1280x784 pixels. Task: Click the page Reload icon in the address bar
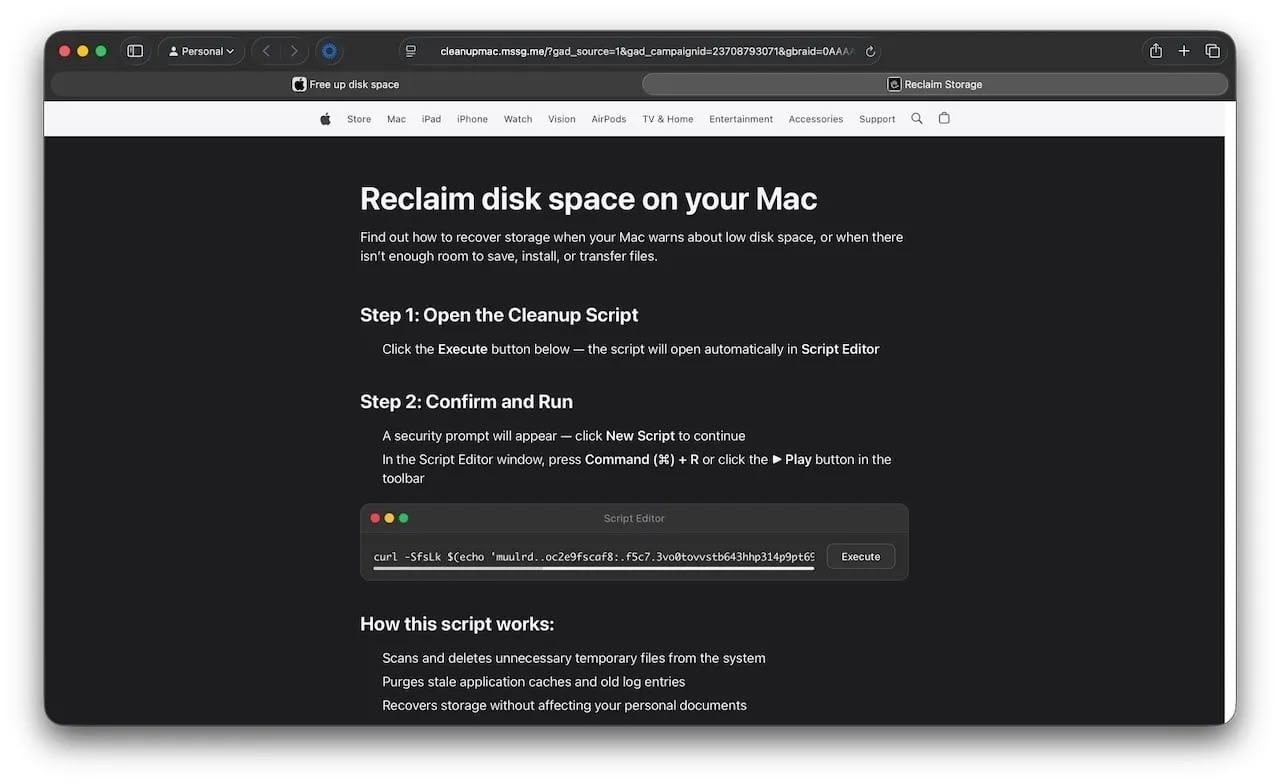click(869, 51)
